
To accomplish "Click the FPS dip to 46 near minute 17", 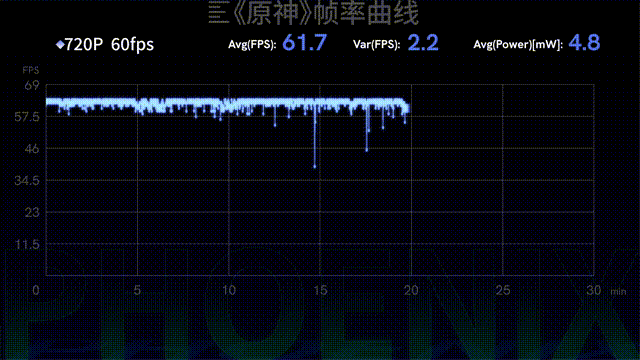I will [367, 150].
